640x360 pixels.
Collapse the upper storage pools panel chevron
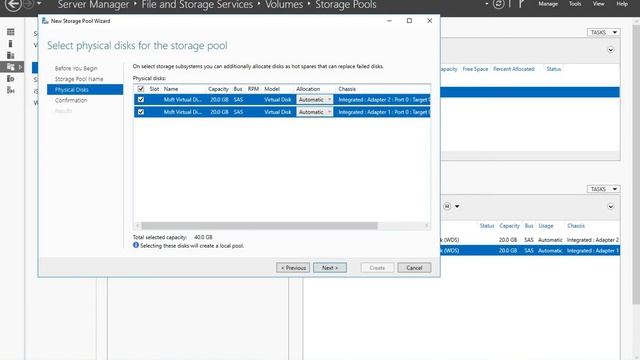click(x=611, y=50)
